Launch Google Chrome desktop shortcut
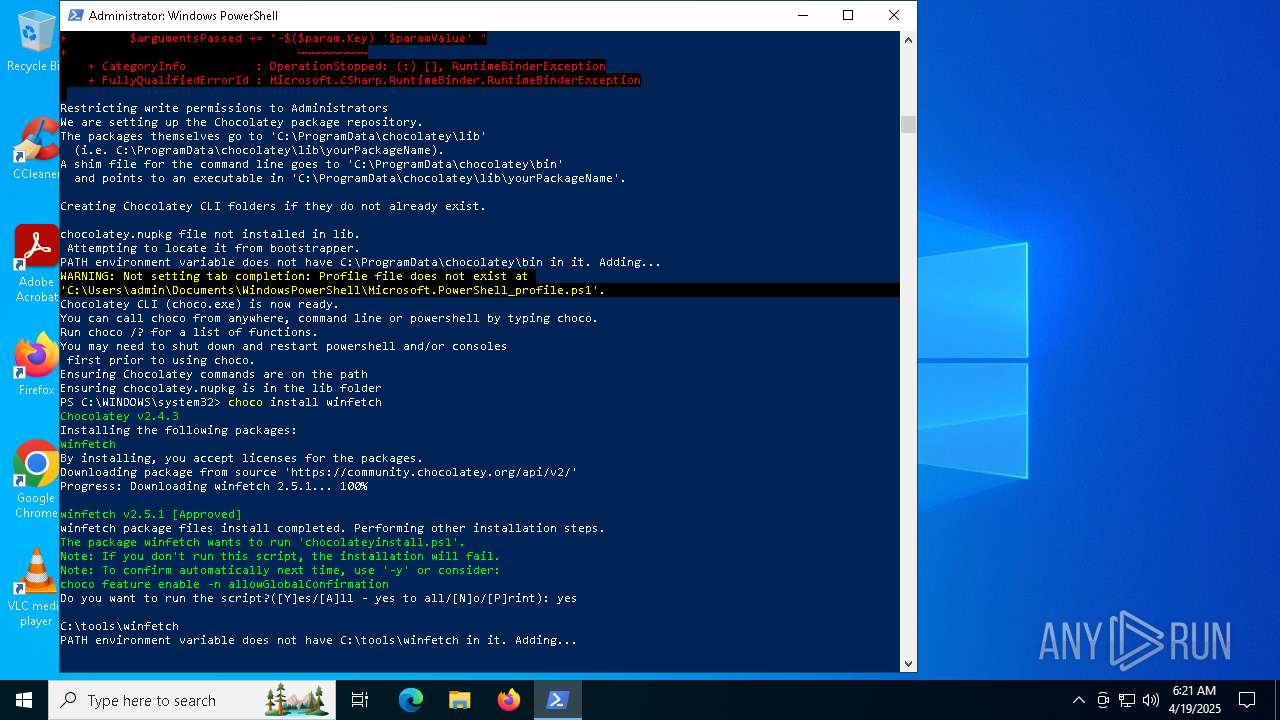Screen dimensions: 1280x720 [x=36, y=480]
